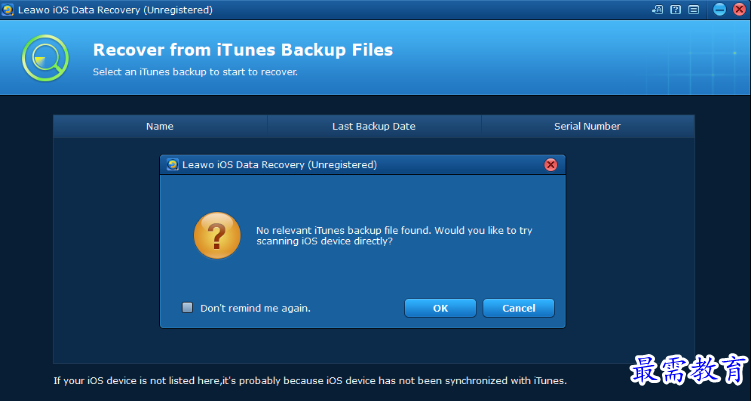
Task: Open the help question-mark icon in title bar
Action: click(x=676, y=10)
